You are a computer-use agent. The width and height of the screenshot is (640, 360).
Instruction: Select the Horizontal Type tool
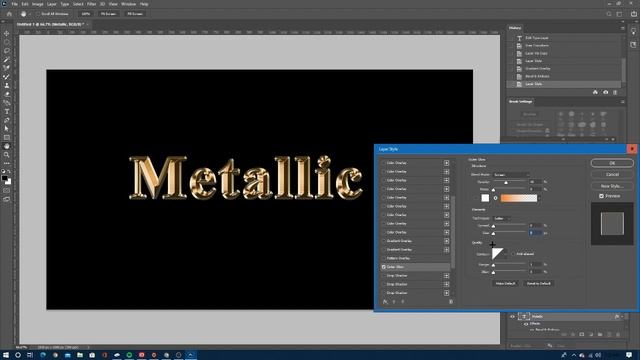tap(7, 111)
